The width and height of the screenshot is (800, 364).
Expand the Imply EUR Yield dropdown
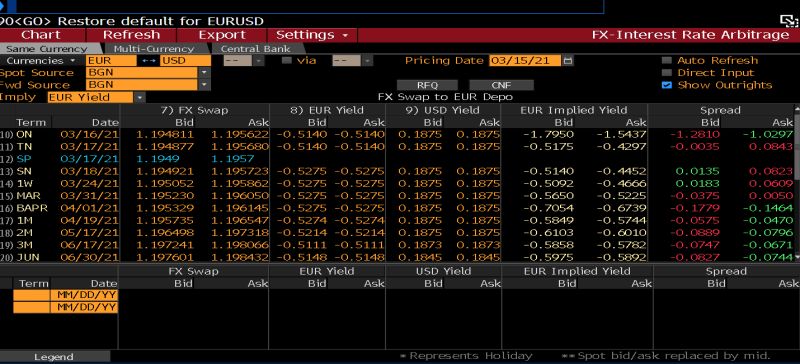[140, 98]
